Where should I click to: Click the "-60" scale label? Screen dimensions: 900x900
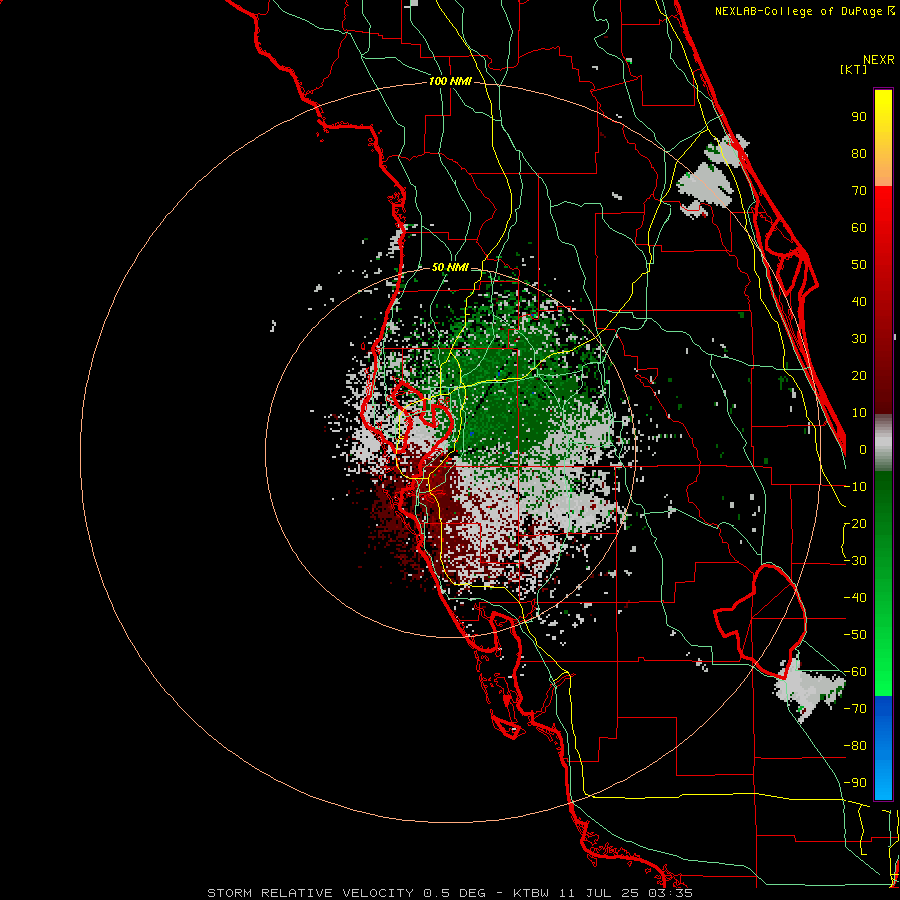tap(856, 672)
